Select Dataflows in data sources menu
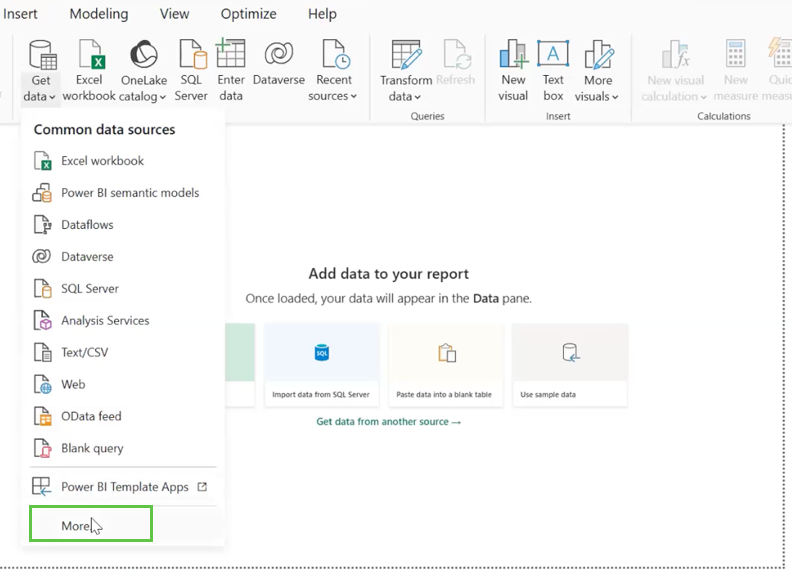 (x=123, y=225)
